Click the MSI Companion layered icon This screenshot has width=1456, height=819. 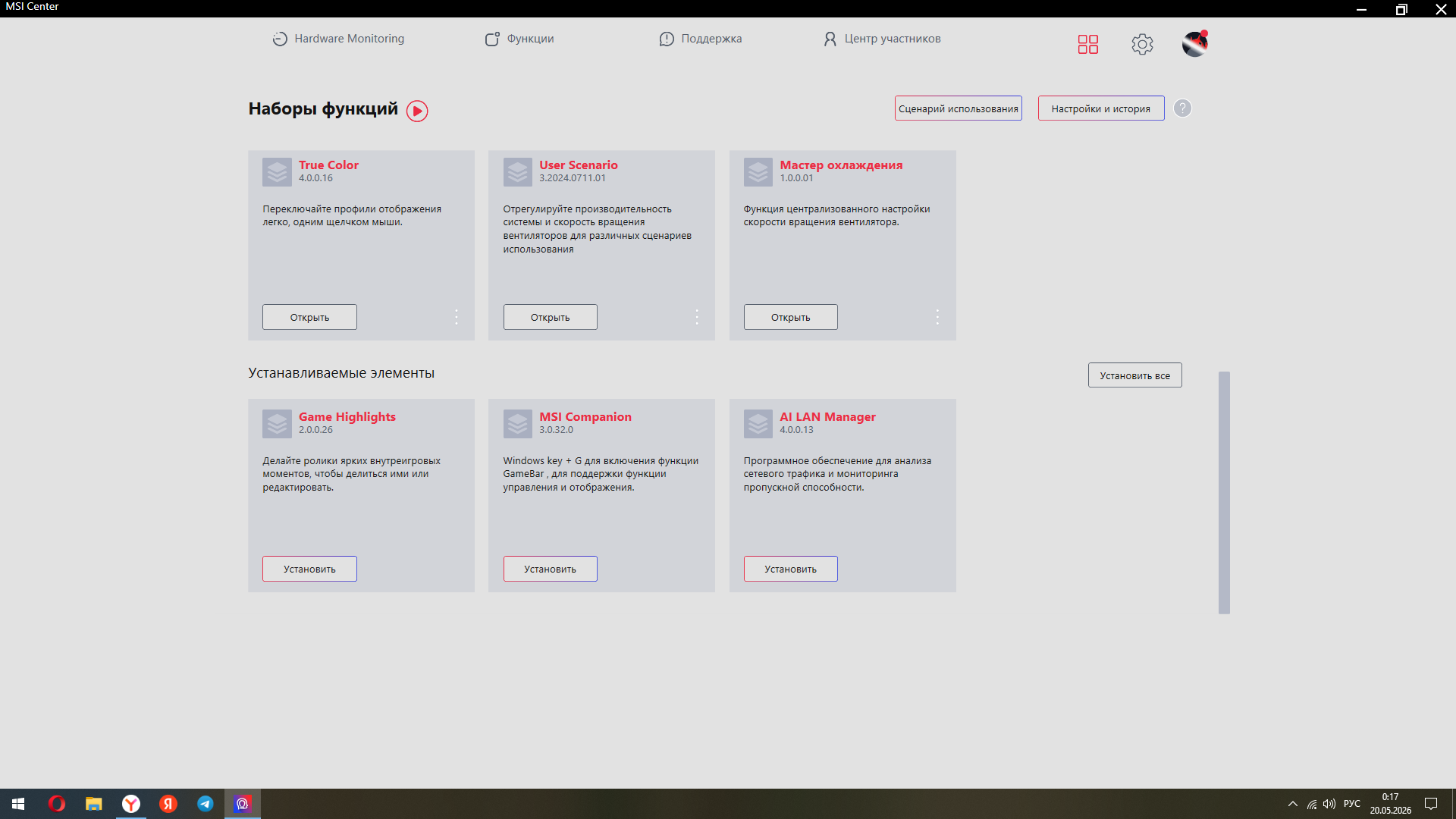[x=518, y=424]
